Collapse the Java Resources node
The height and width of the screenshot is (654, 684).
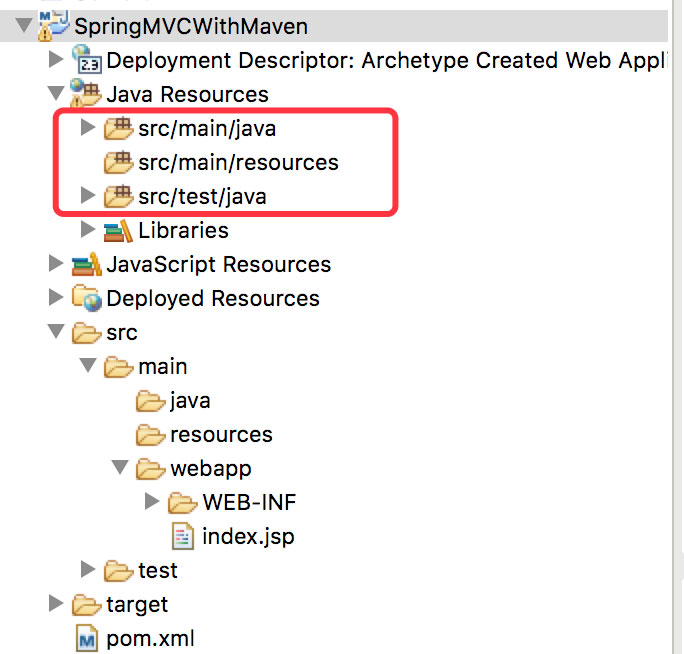[56, 93]
